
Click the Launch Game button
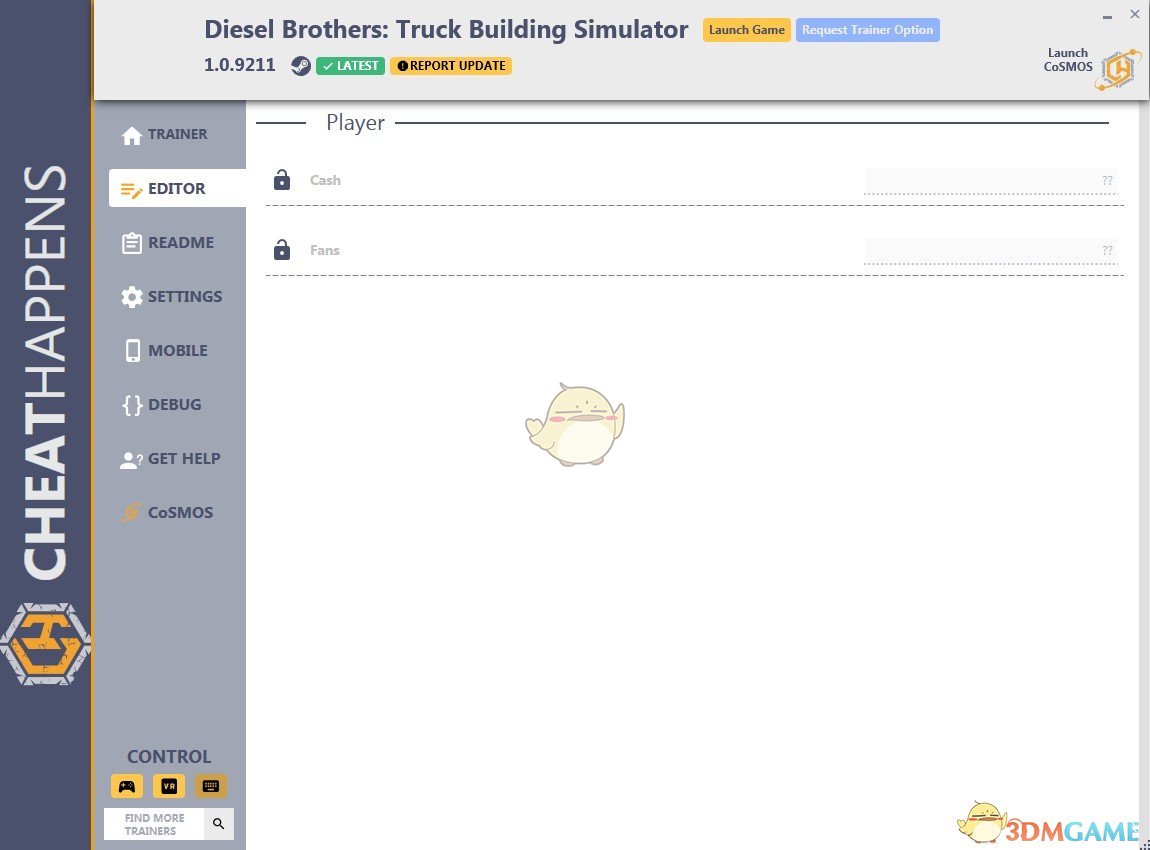(747, 30)
